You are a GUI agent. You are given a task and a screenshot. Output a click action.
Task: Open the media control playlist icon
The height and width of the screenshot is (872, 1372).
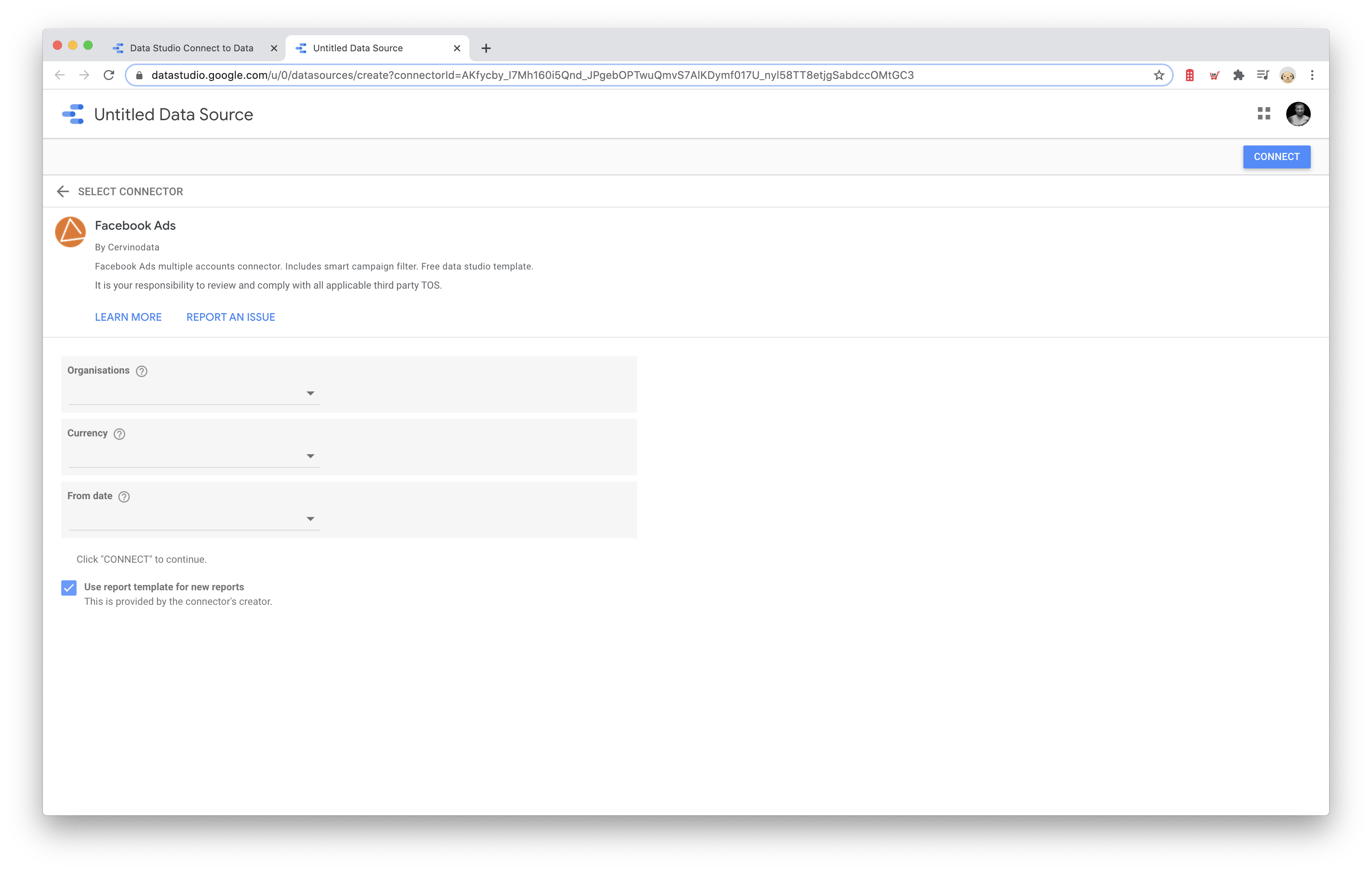tap(1263, 75)
